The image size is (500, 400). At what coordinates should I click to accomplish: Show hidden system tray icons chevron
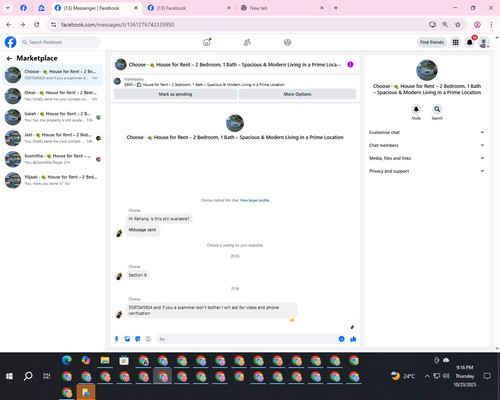(427, 376)
